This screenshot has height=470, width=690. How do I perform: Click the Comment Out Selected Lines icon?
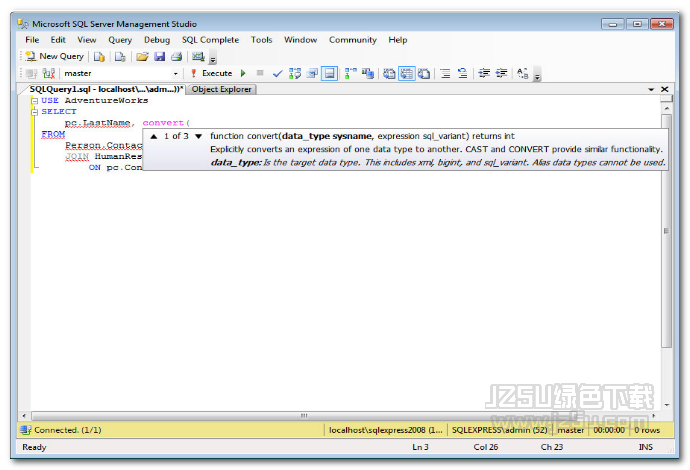(445, 73)
